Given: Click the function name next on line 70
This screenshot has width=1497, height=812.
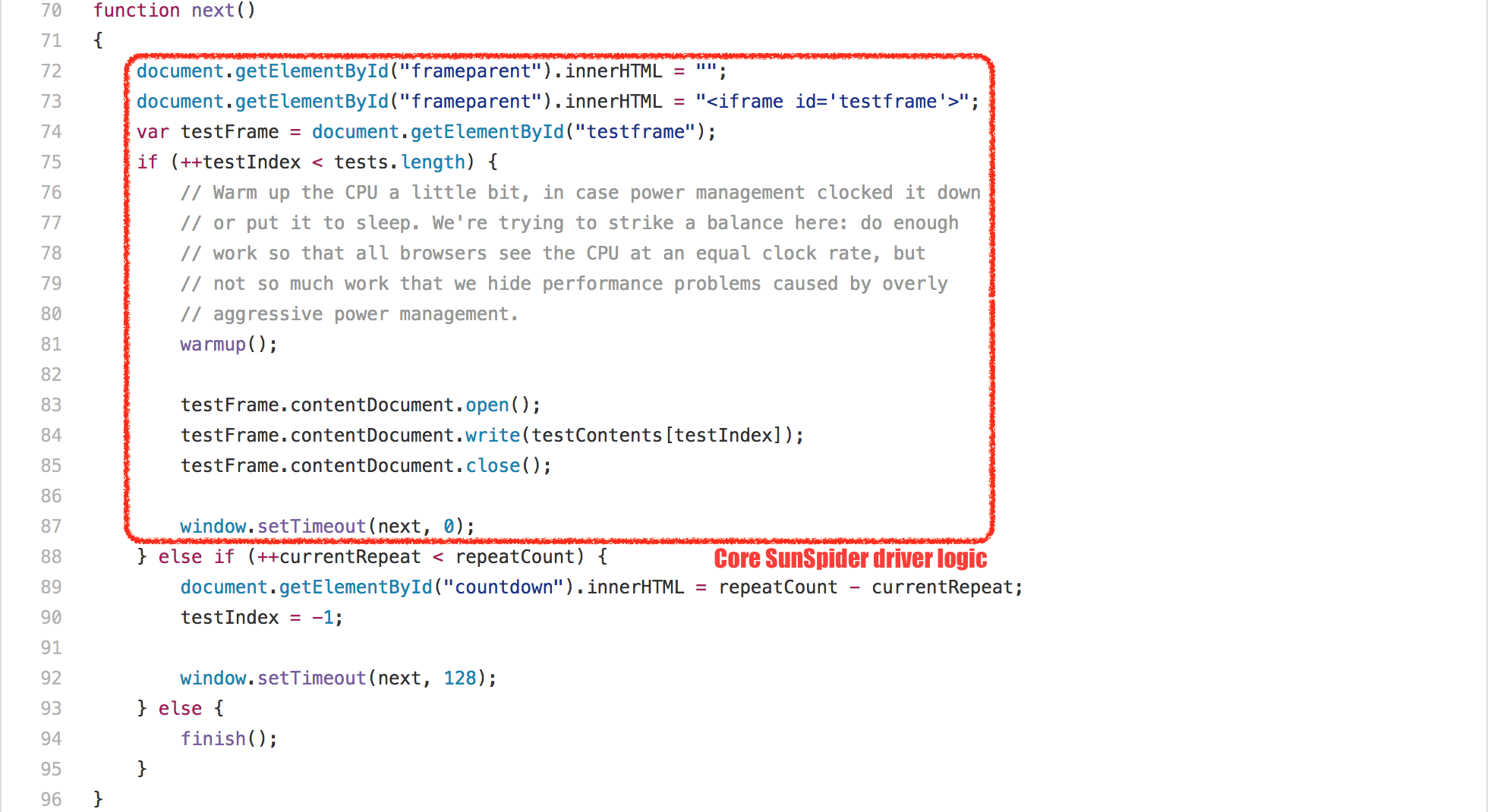Looking at the screenshot, I should point(213,11).
